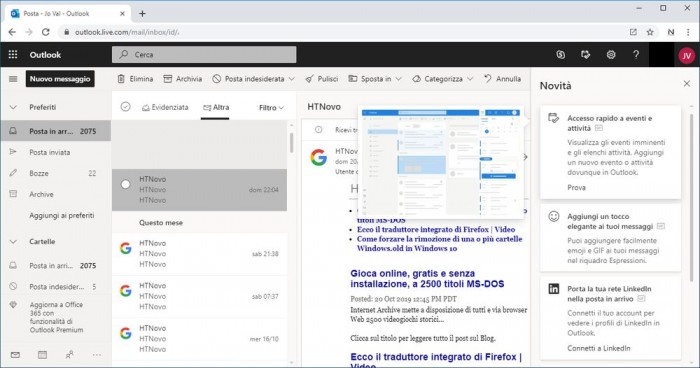Bookmark page with the star icon

(x=650, y=32)
